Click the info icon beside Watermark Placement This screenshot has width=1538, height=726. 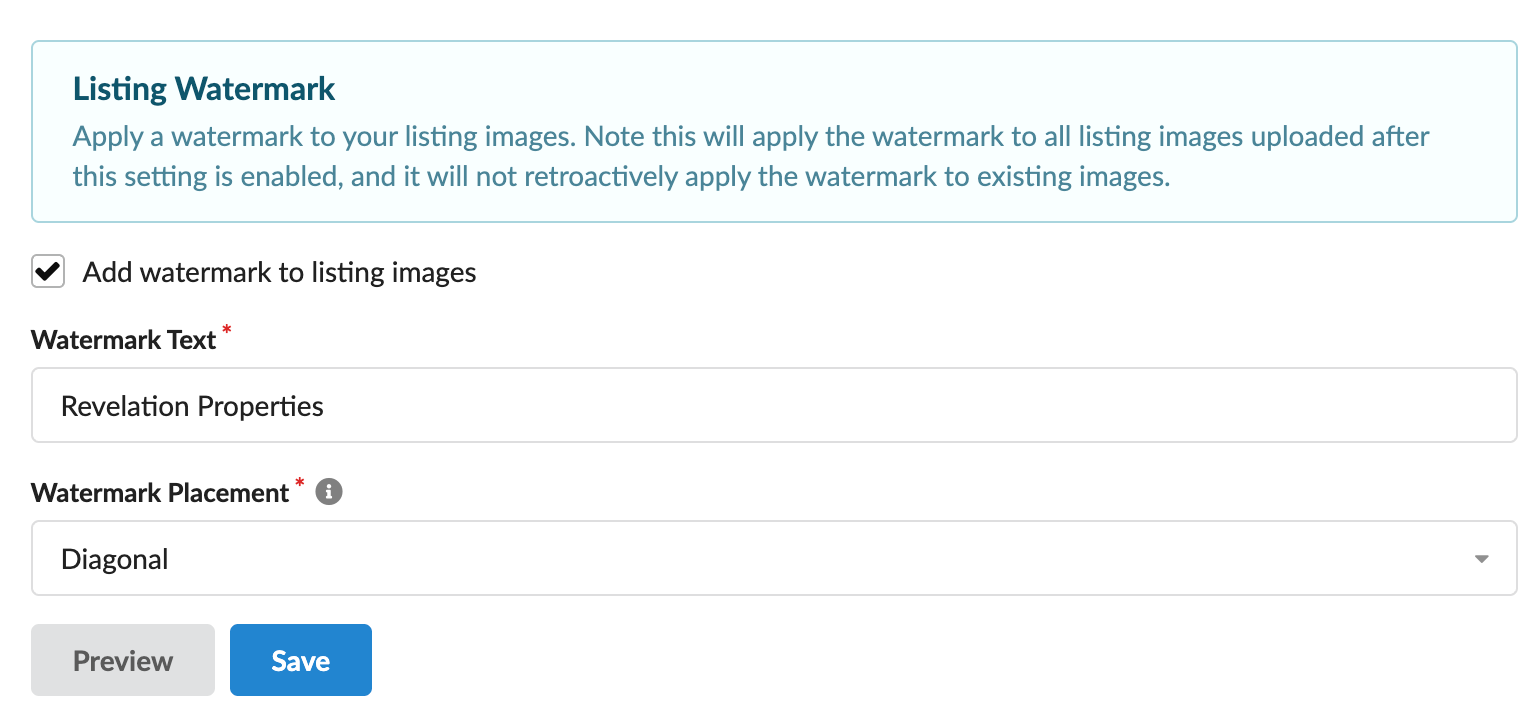click(x=329, y=492)
